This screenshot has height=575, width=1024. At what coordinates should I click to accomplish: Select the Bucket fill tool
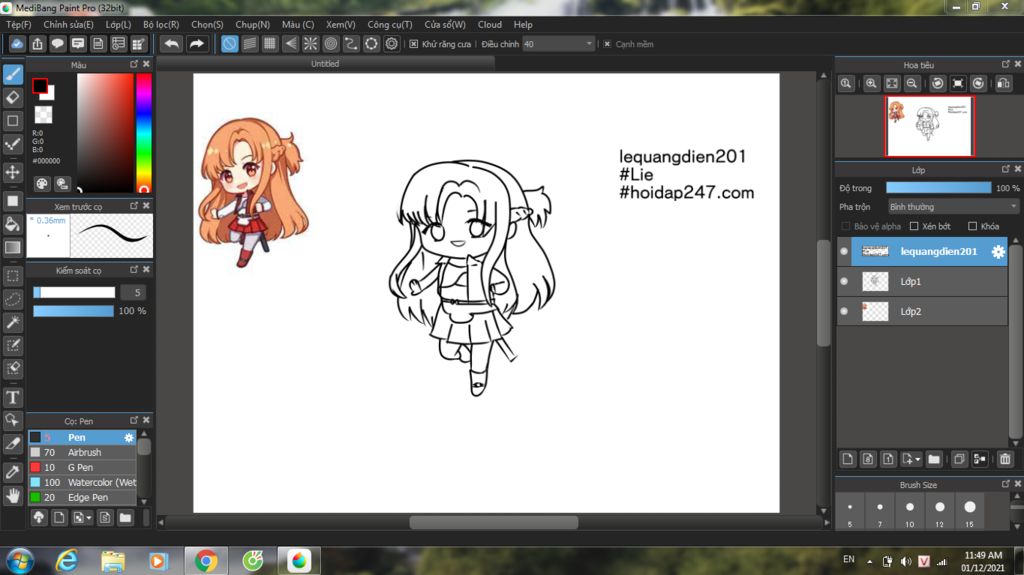pyautogui.click(x=12, y=223)
